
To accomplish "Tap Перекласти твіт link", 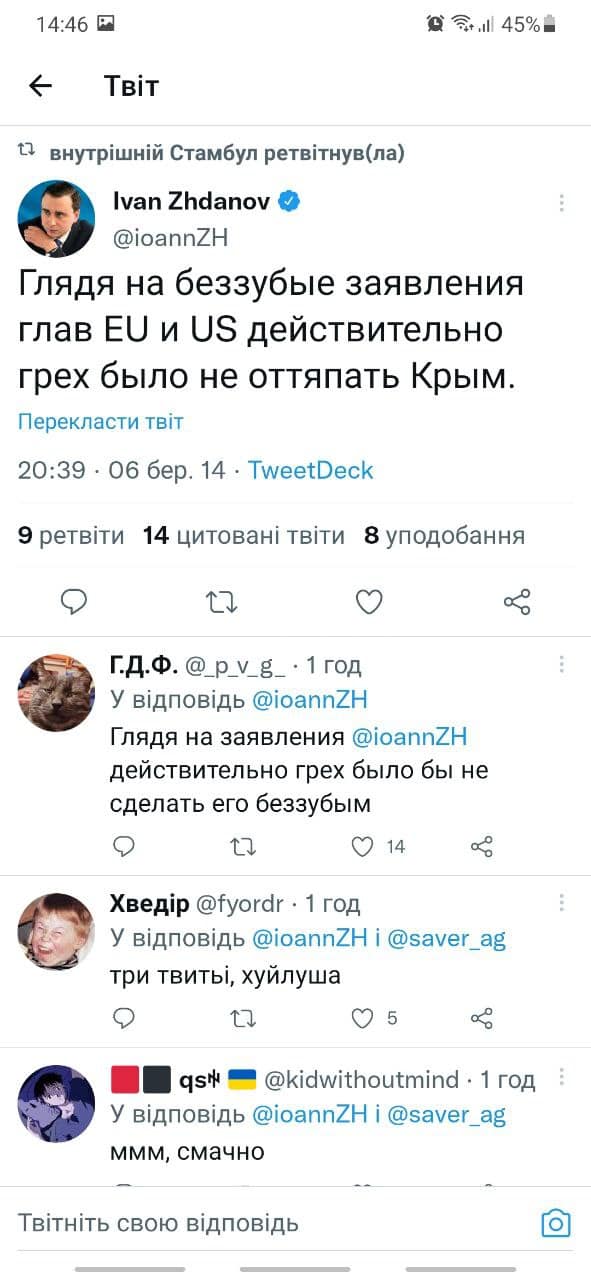I will [x=101, y=422].
